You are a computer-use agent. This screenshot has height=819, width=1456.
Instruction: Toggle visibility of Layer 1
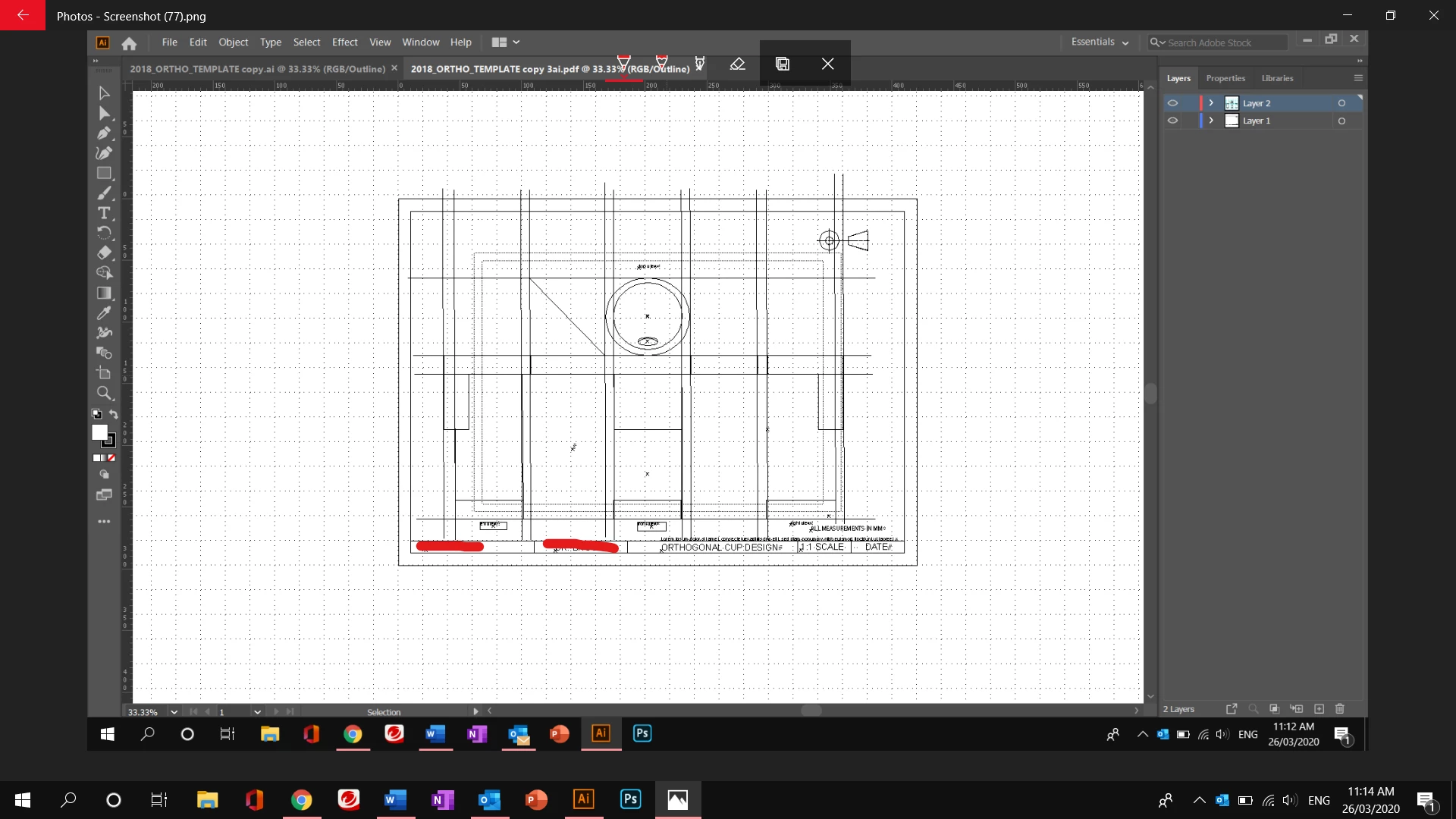pos(1172,121)
